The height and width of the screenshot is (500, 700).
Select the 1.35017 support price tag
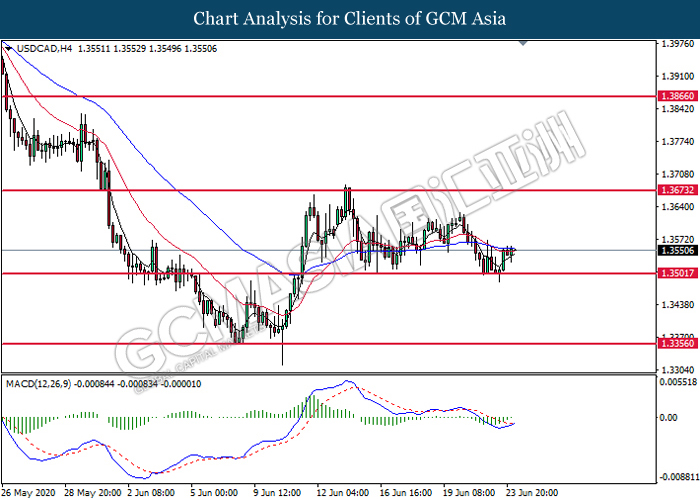pos(677,273)
